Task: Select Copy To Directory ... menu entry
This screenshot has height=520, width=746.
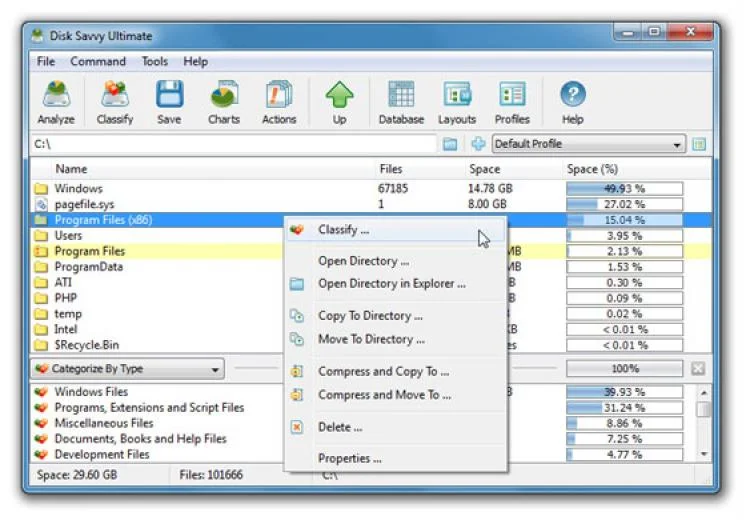Action: click(x=396, y=316)
